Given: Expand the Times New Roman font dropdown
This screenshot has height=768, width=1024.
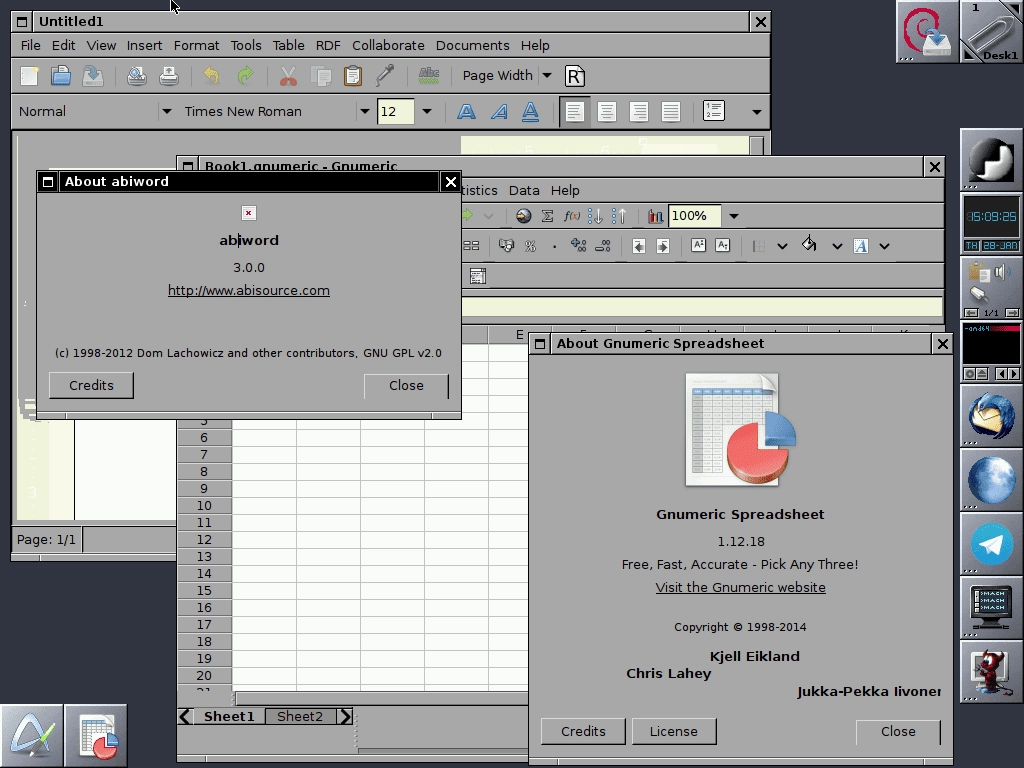Looking at the screenshot, I should coord(364,112).
